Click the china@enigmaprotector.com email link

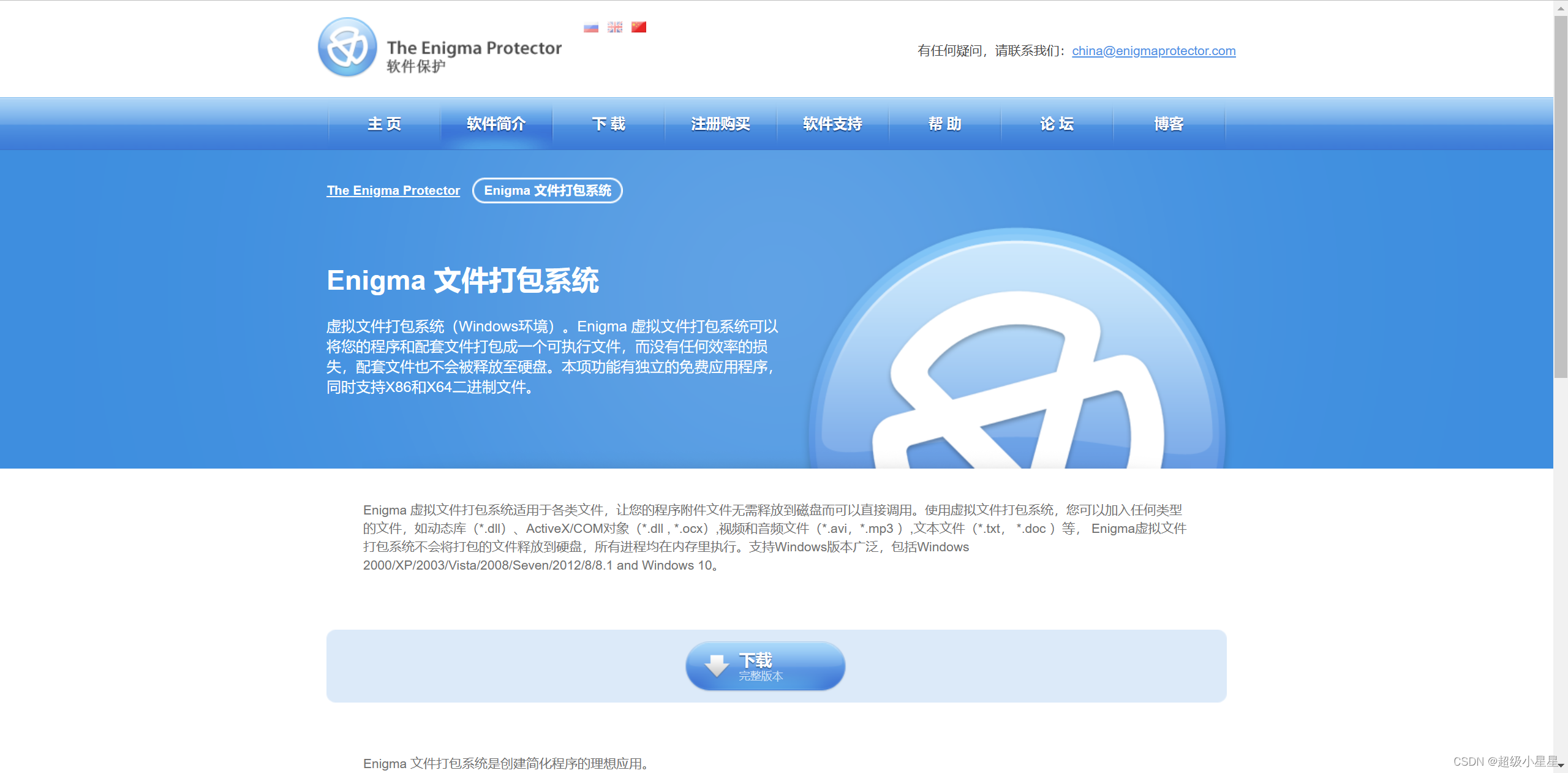coord(1154,51)
